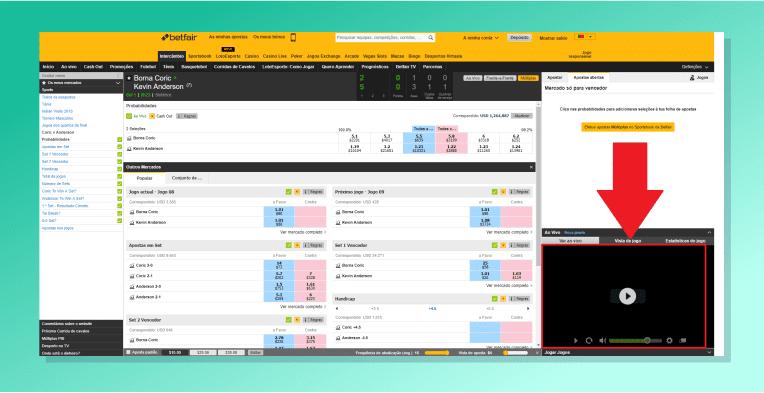The width and height of the screenshot is (764, 393).
Task: Toggle the Aposta padrão checkbox in bottom bar
Action: [129, 352]
